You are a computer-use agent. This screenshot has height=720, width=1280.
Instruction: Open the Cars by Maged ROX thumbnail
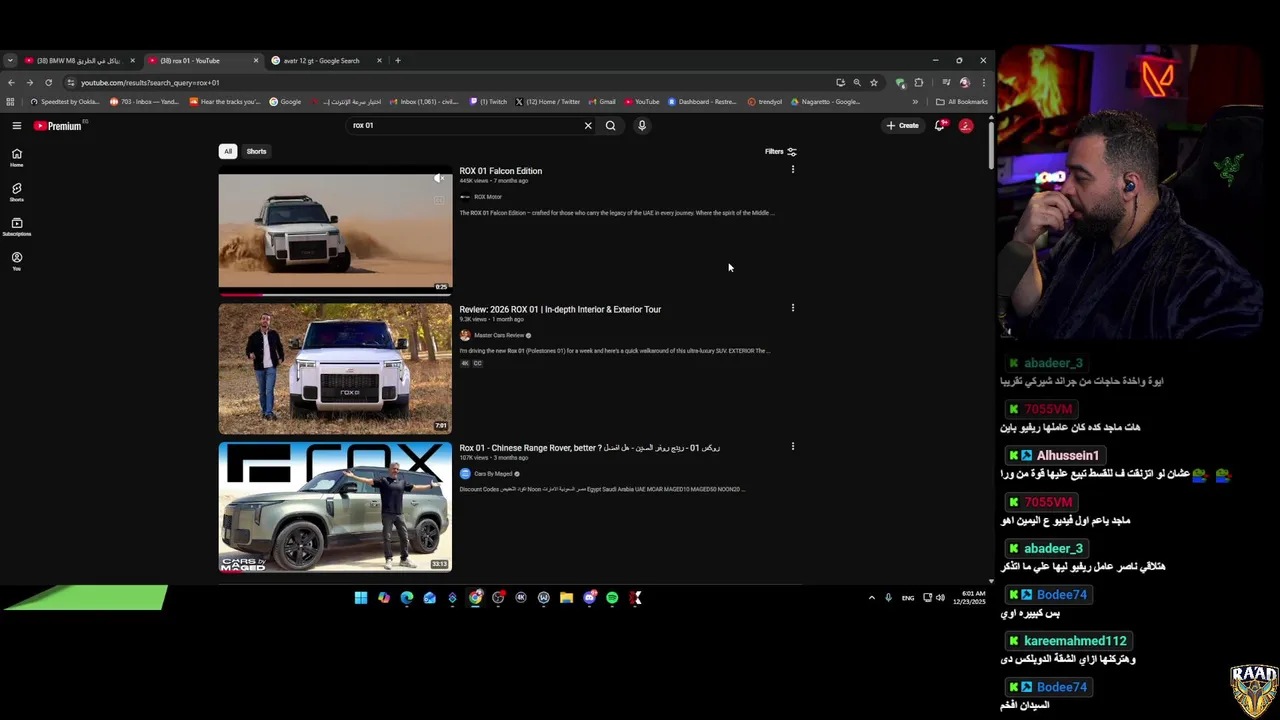[x=335, y=507]
